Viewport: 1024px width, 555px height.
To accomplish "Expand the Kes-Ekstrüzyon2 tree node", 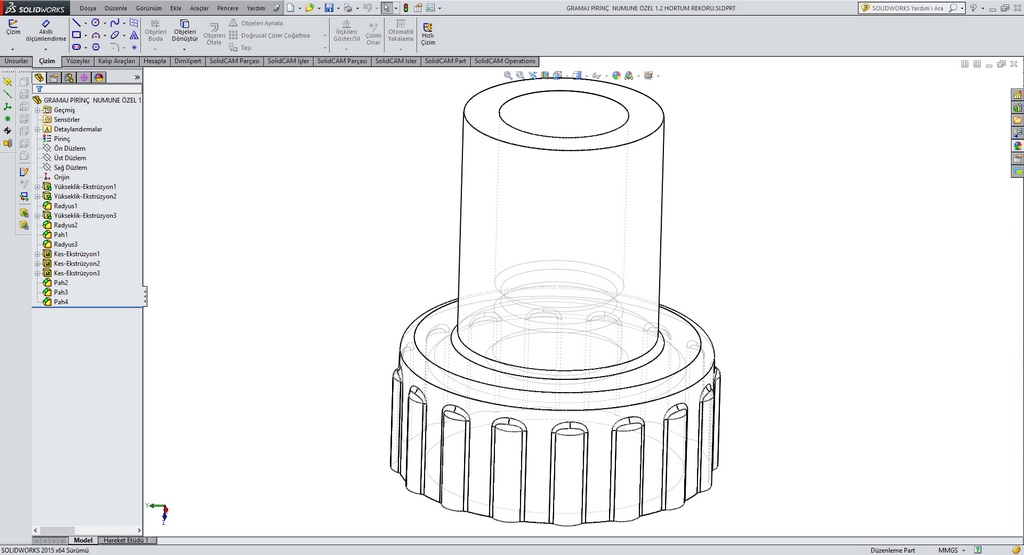I will click(x=37, y=264).
